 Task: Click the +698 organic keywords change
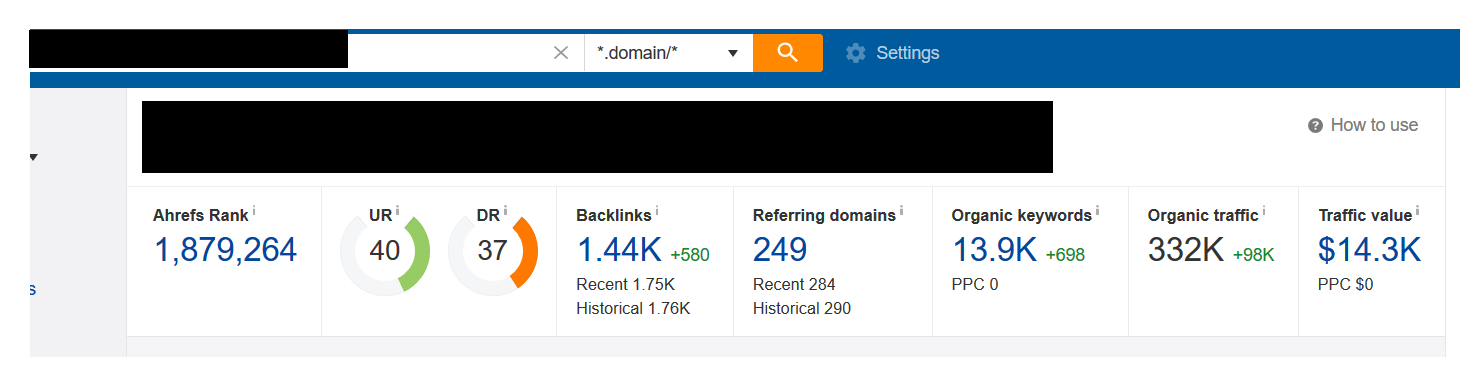tap(1065, 255)
